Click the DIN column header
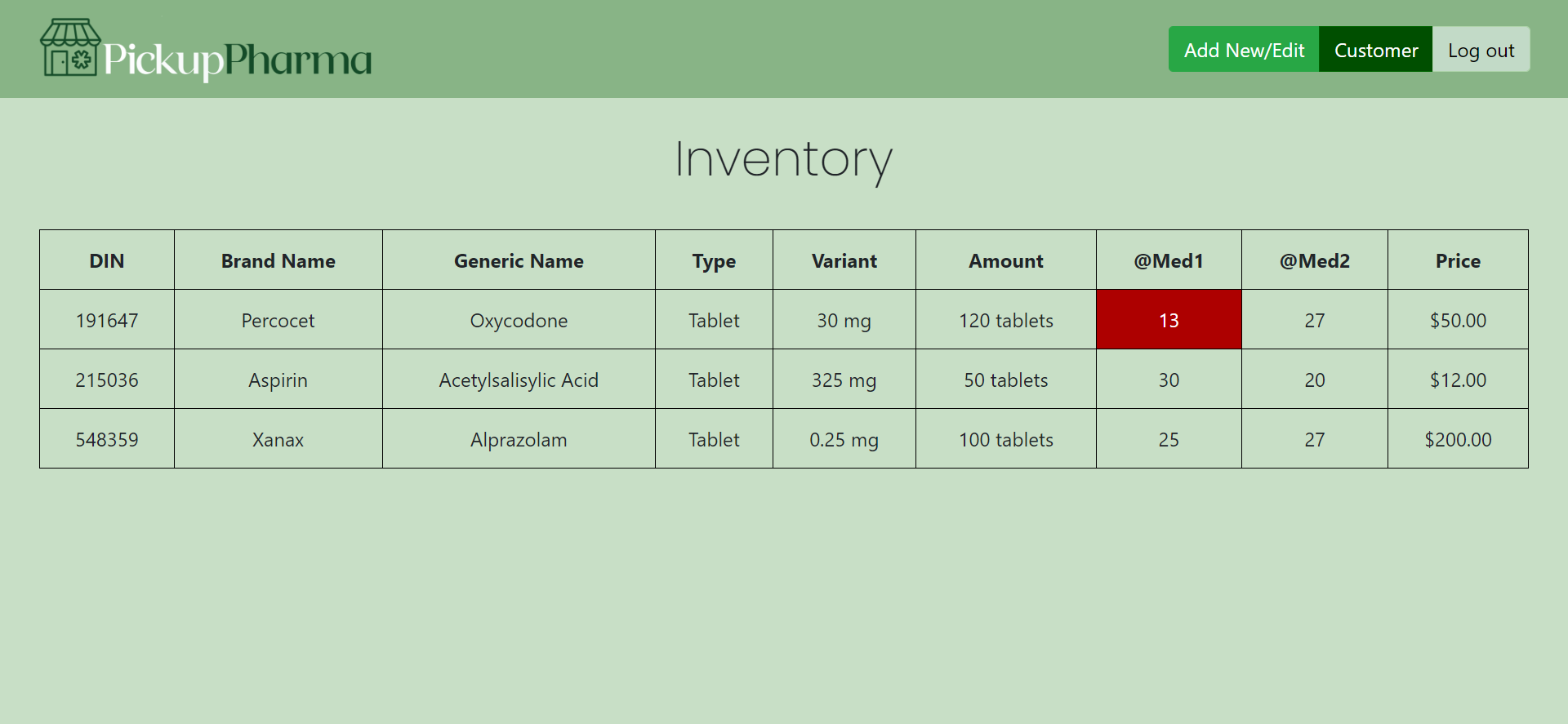 click(107, 260)
